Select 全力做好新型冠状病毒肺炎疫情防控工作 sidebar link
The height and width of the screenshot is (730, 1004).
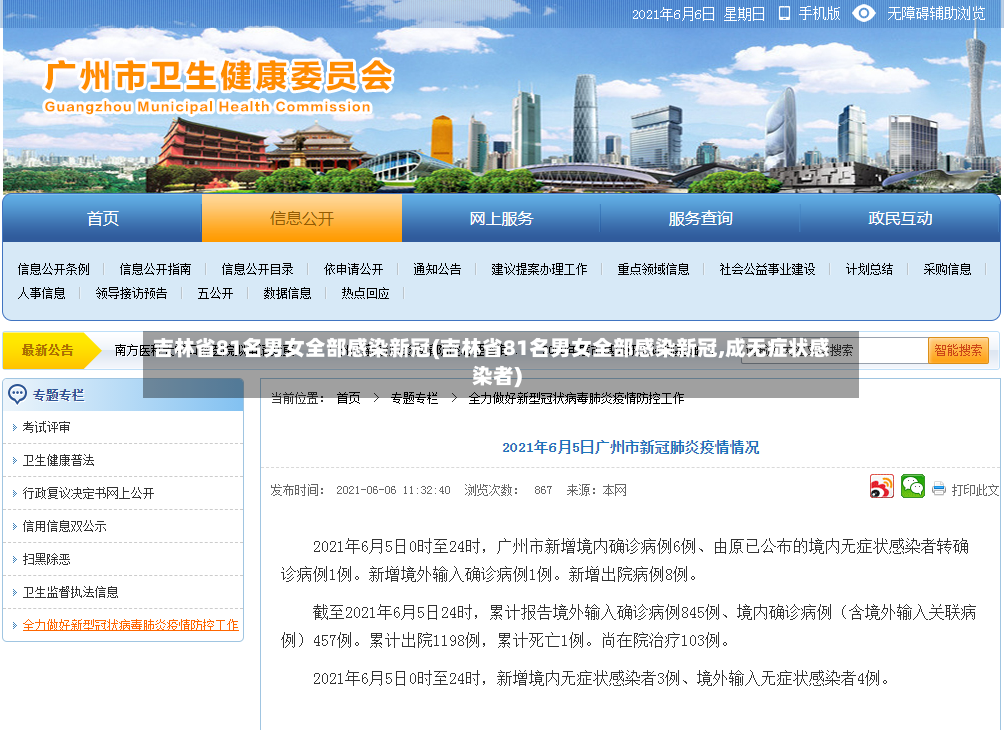pyautogui.click(x=131, y=625)
